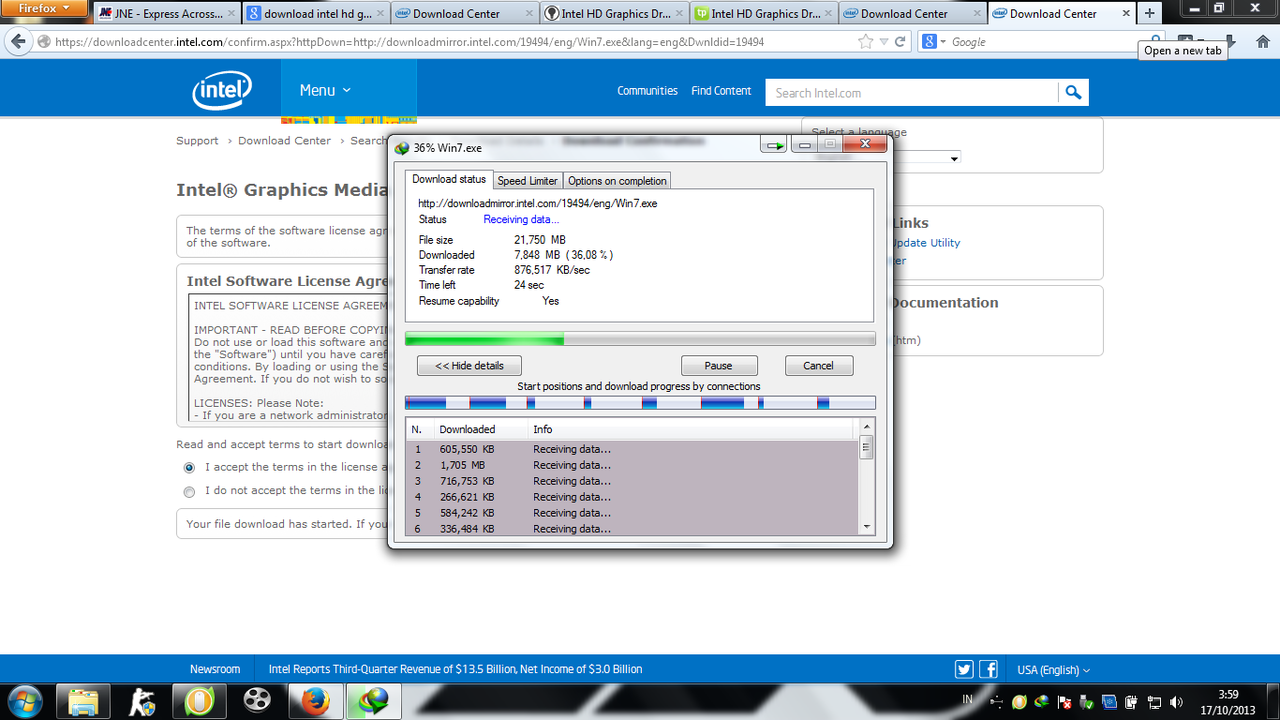This screenshot has height=720, width=1280.
Task: Open the Options on completion tab
Action: pyautogui.click(x=617, y=181)
